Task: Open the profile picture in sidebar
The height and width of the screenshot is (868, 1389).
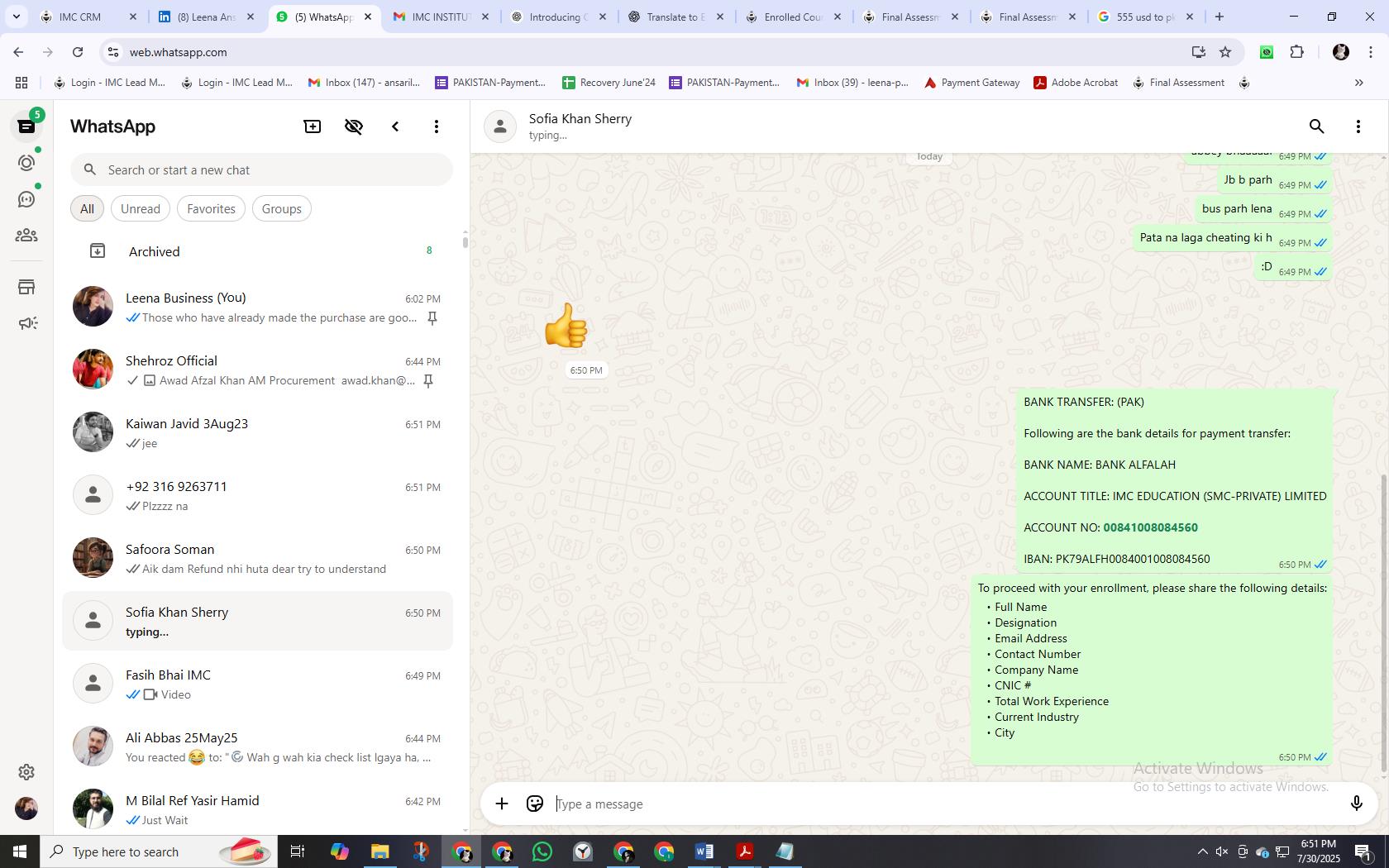Action: 26,808
